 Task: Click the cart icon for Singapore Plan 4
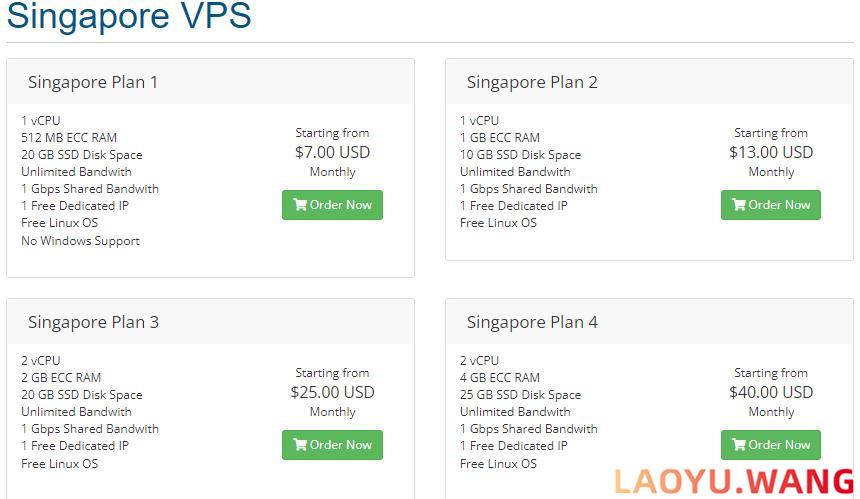[x=739, y=444]
